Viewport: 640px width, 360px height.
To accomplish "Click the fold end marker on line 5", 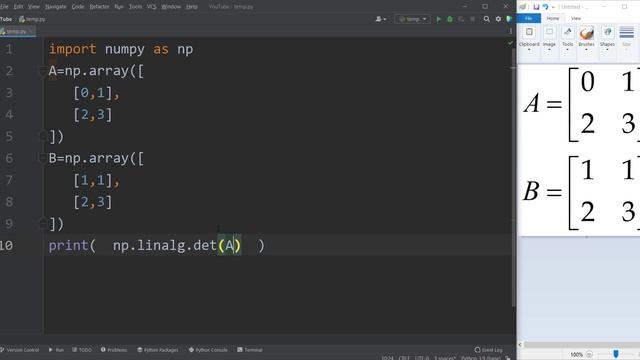I will (x=42, y=136).
